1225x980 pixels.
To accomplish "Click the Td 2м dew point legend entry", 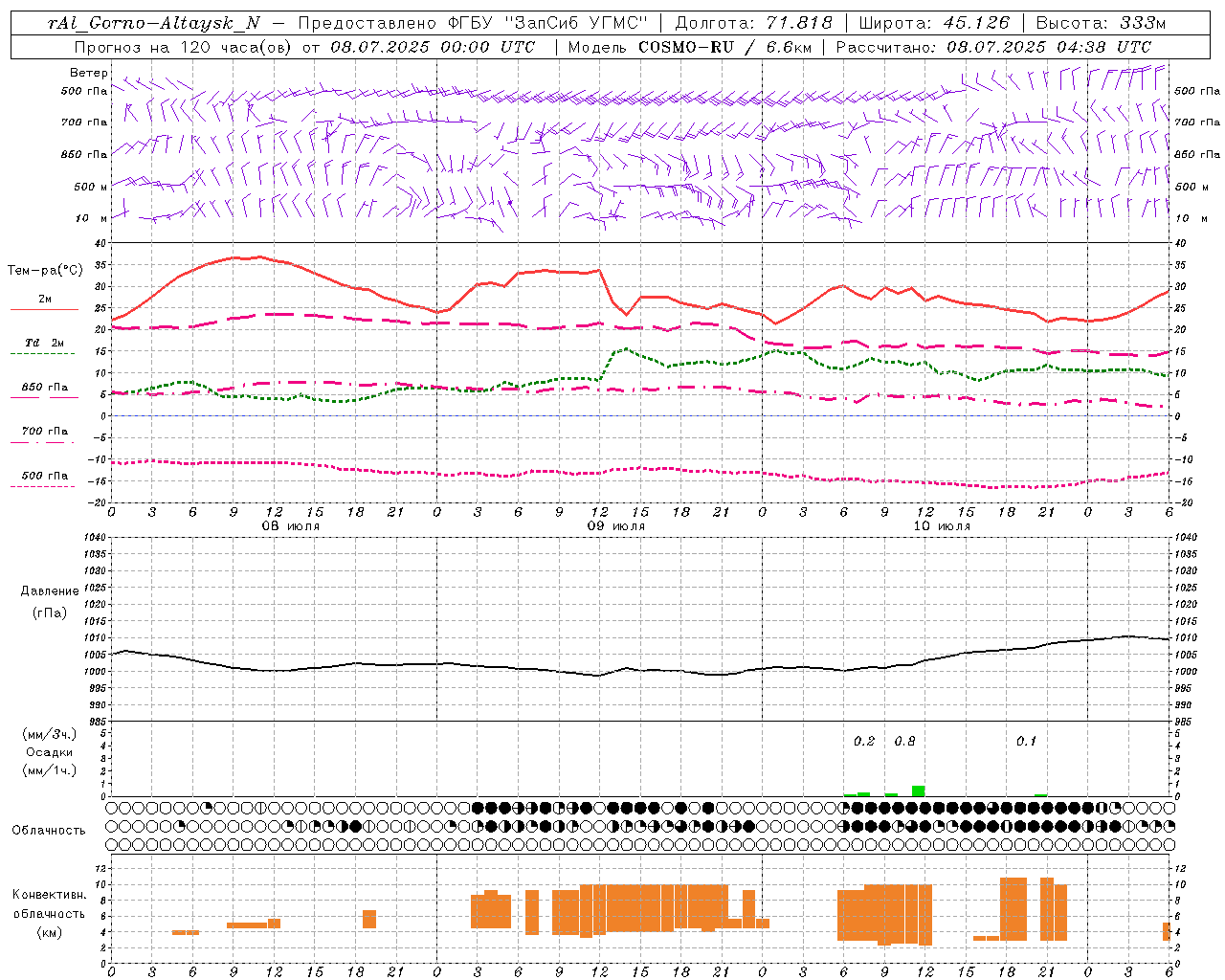I will [x=44, y=343].
